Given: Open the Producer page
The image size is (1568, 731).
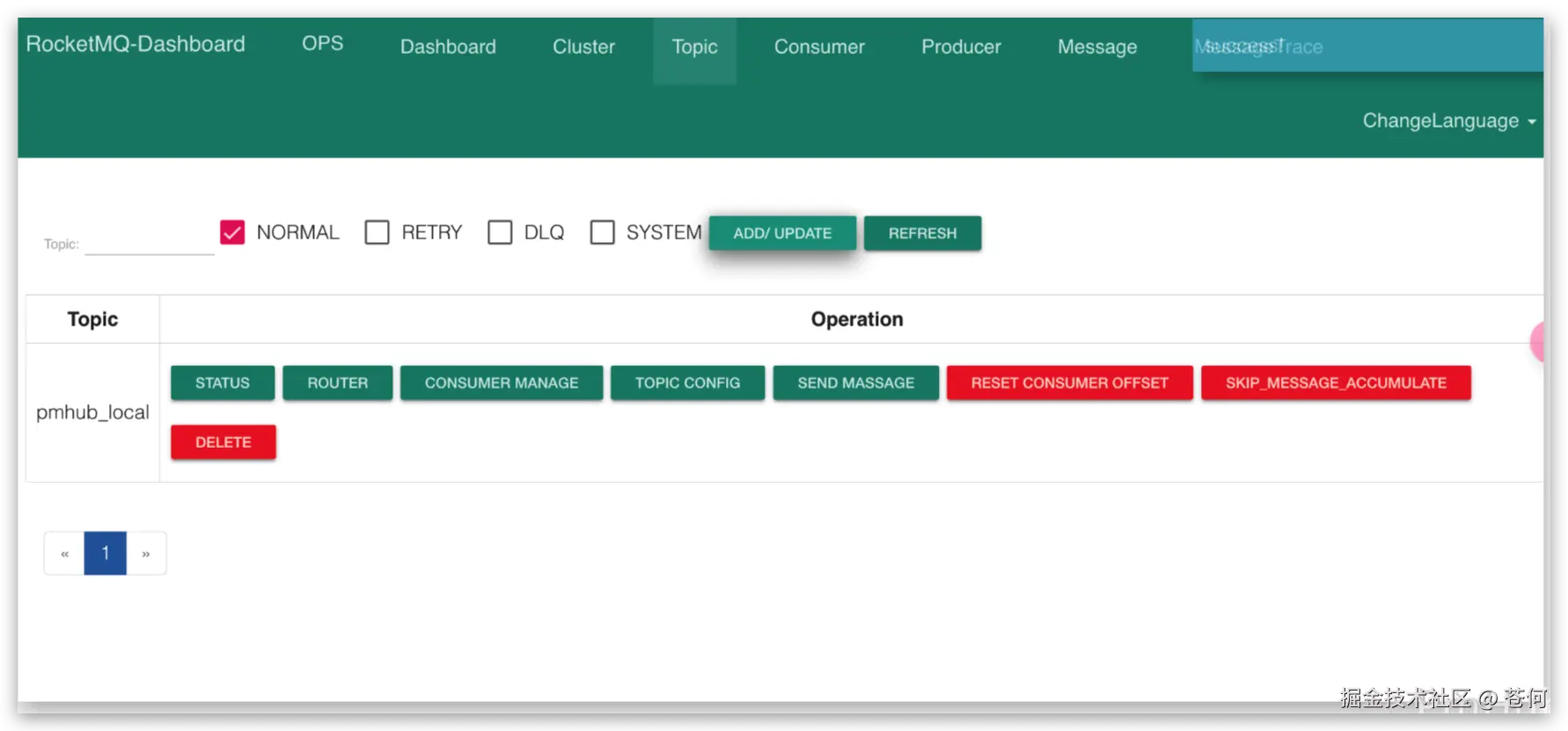Looking at the screenshot, I should tap(961, 47).
